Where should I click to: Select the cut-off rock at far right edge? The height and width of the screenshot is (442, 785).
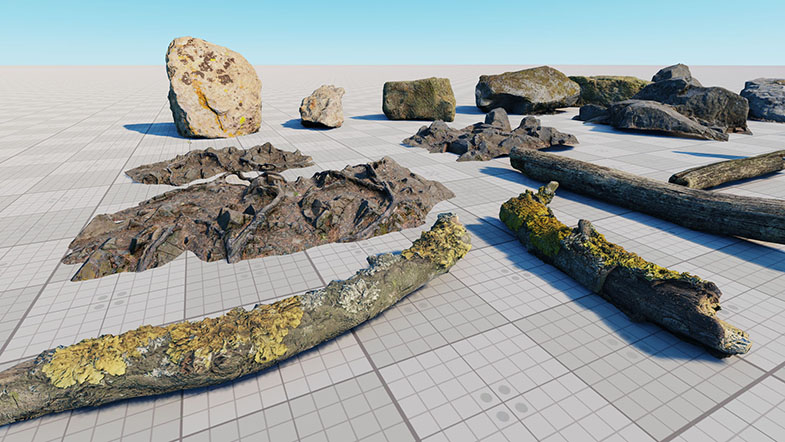[x=765, y=98]
